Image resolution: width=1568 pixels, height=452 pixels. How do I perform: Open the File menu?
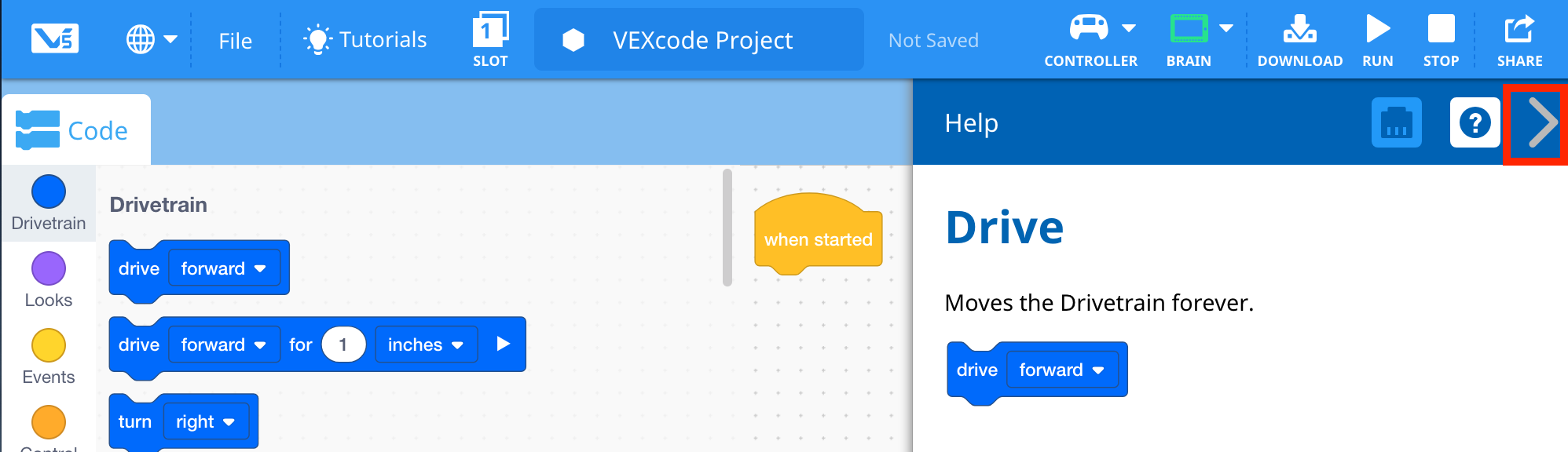pyautogui.click(x=234, y=41)
